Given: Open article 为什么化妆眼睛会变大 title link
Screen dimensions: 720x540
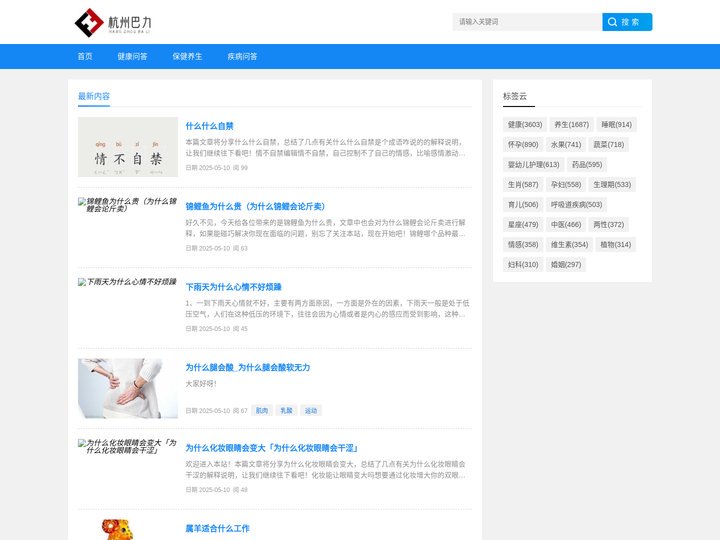Looking at the screenshot, I should coord(272,448).
